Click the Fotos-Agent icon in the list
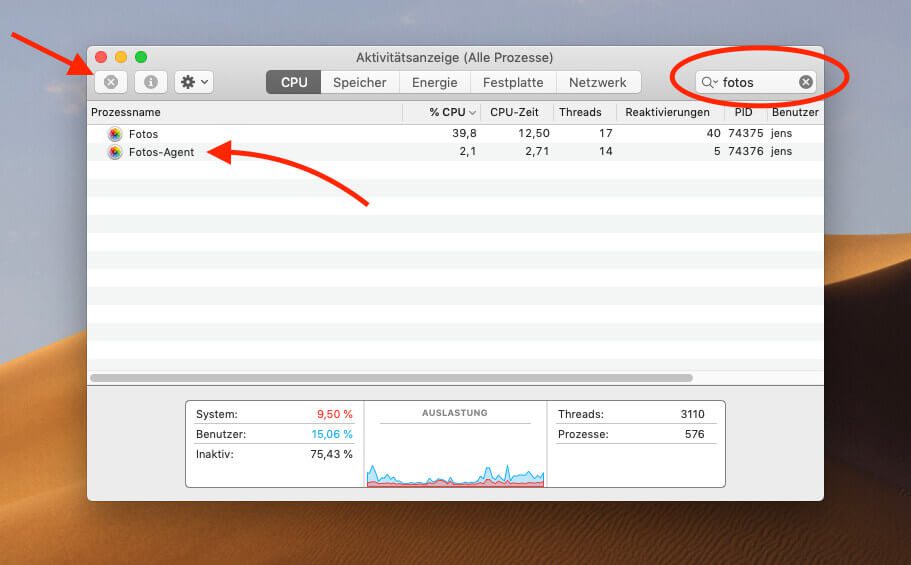This screenshot has width=911, height=565. pyautogui.click(x=115, y=152)
